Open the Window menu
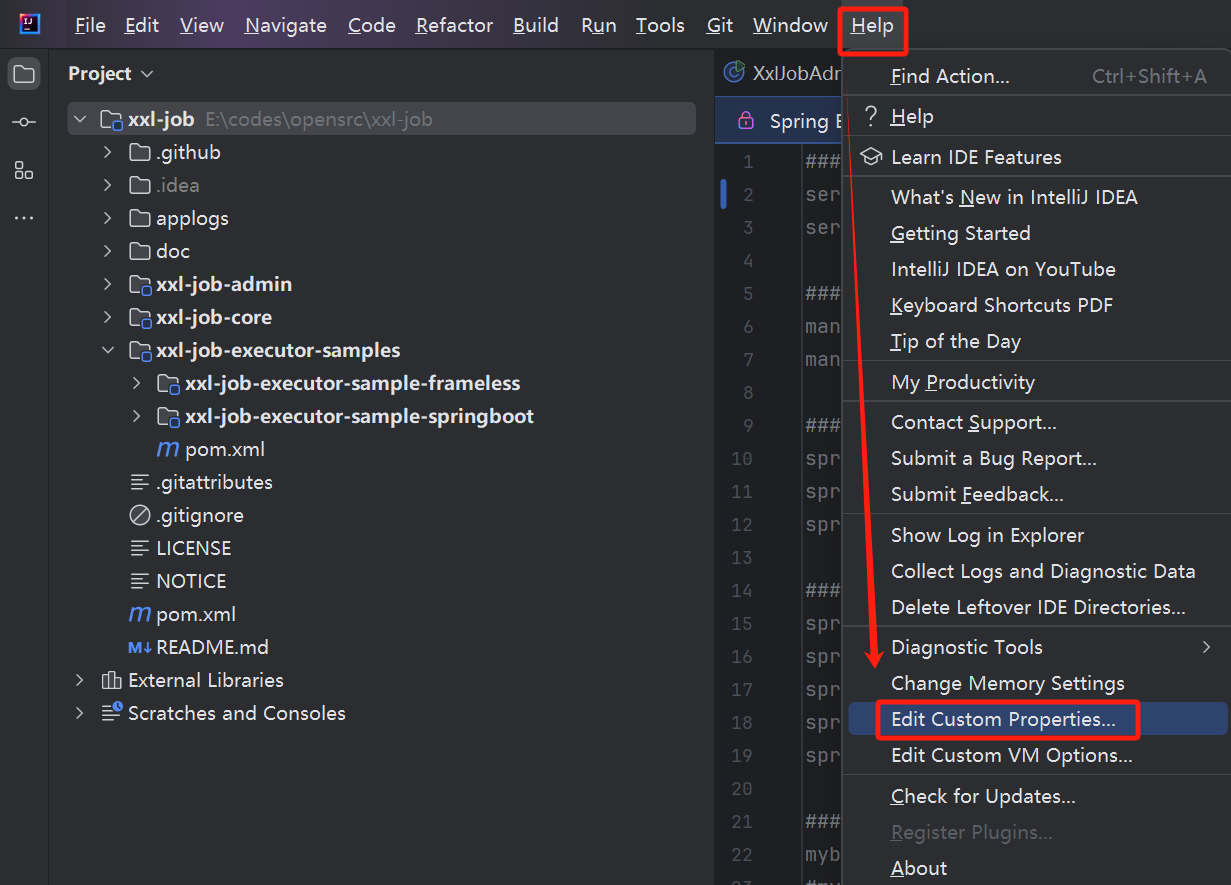Viewport: 1231px width, 885px height. 790,25
